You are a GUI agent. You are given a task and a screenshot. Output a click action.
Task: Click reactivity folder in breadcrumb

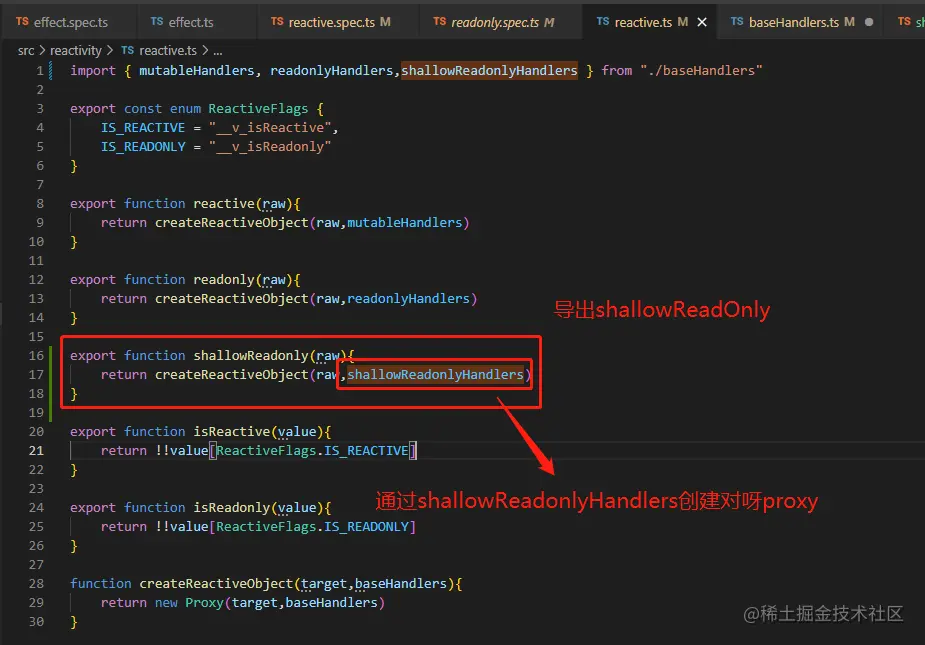click(x=76, y=51)
